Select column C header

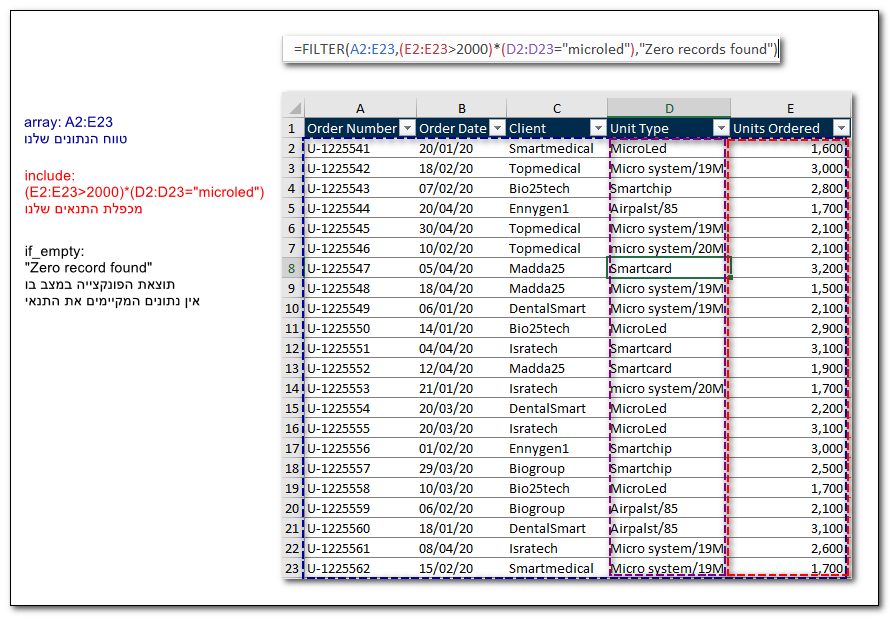point(557,108)
